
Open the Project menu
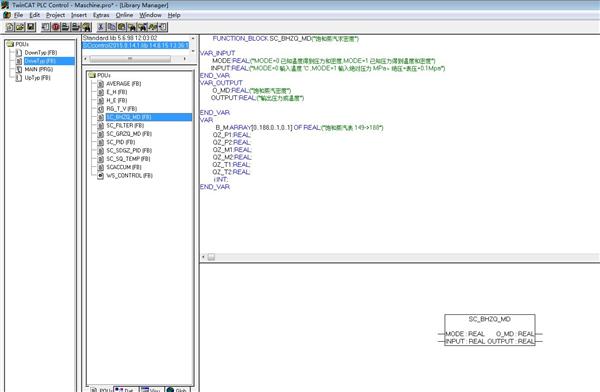coord(55,15)
